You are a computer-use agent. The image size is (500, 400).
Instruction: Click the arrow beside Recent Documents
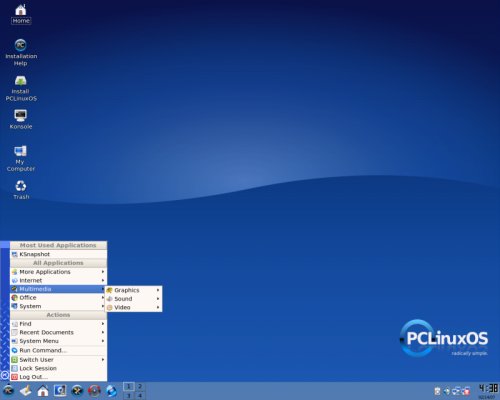point(103,332)
